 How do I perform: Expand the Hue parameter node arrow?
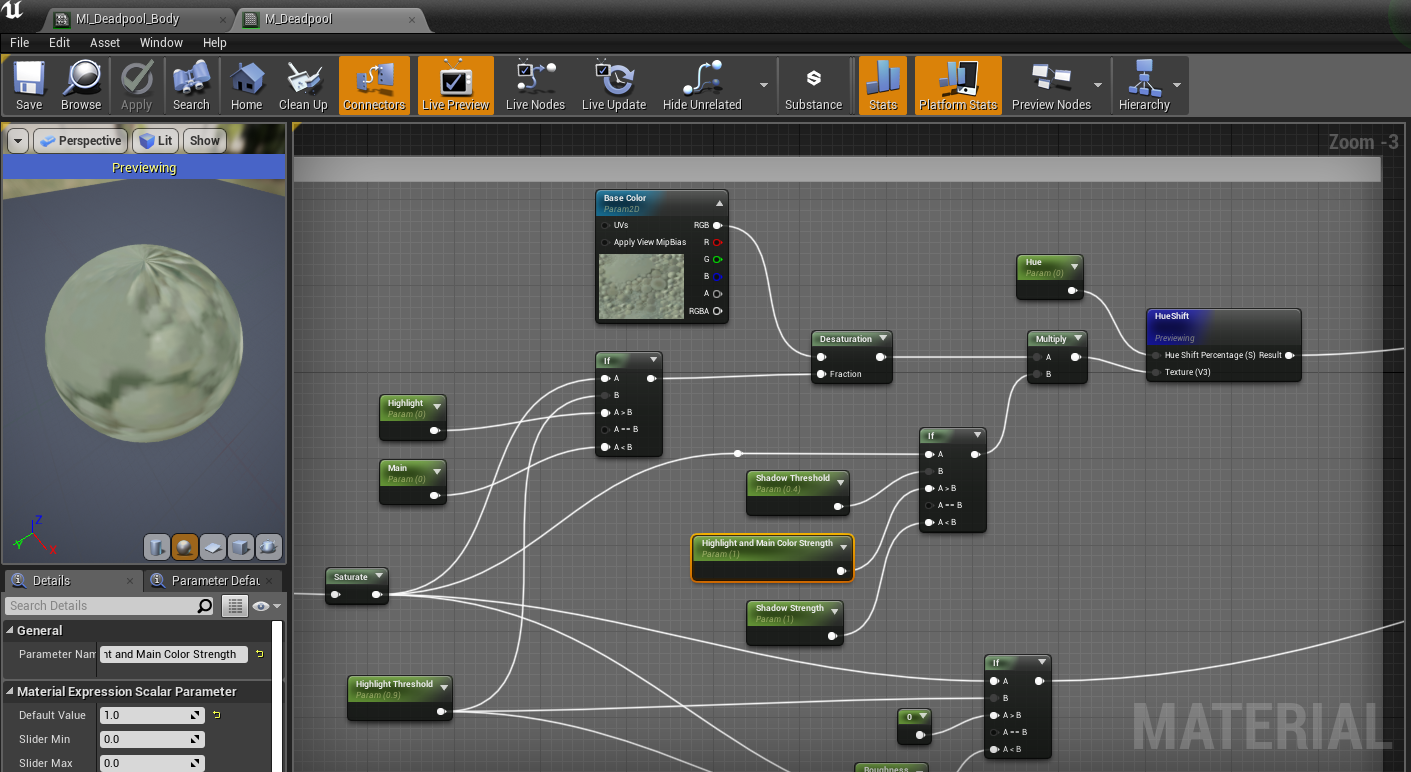click(x=1074, y=267)
